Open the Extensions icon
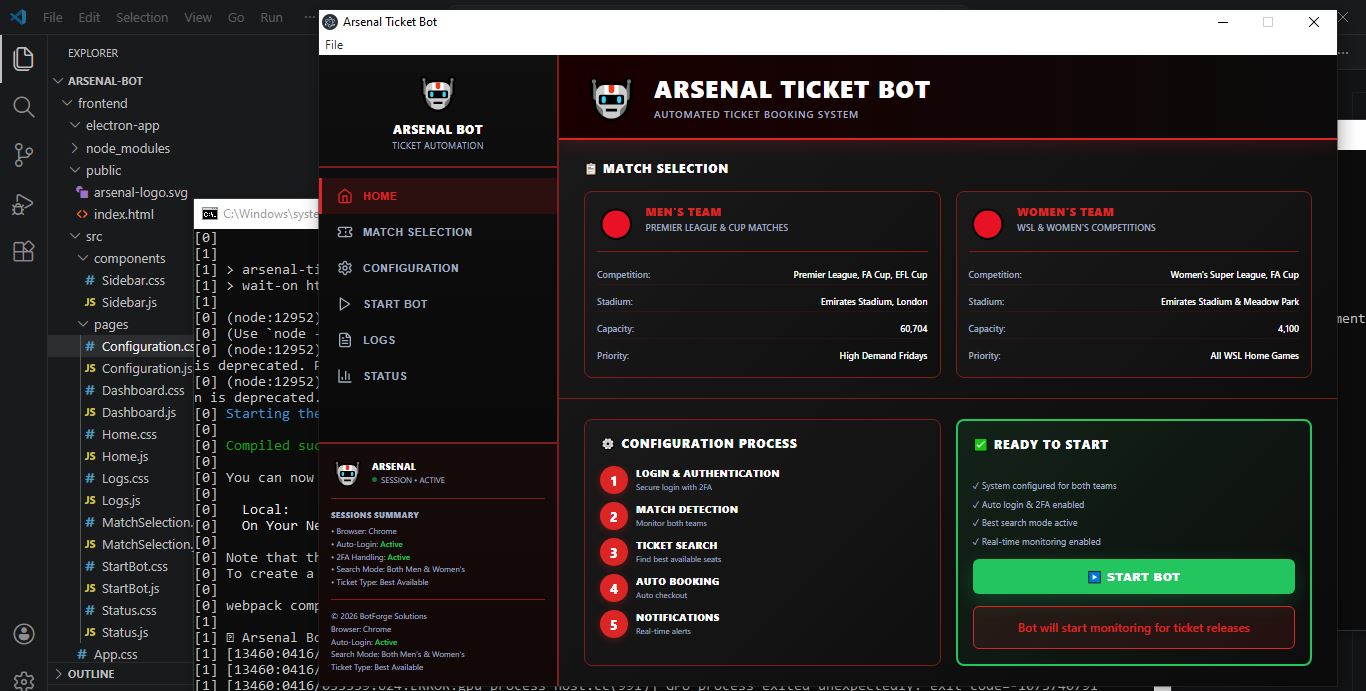The width and height of the screenshot is (1366, 691). (x=23, y=251)
